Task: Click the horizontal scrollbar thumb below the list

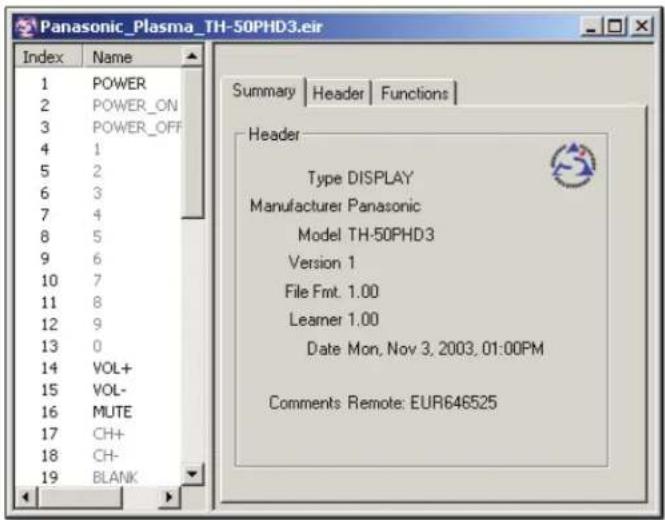Action: (x=80, y=497)
